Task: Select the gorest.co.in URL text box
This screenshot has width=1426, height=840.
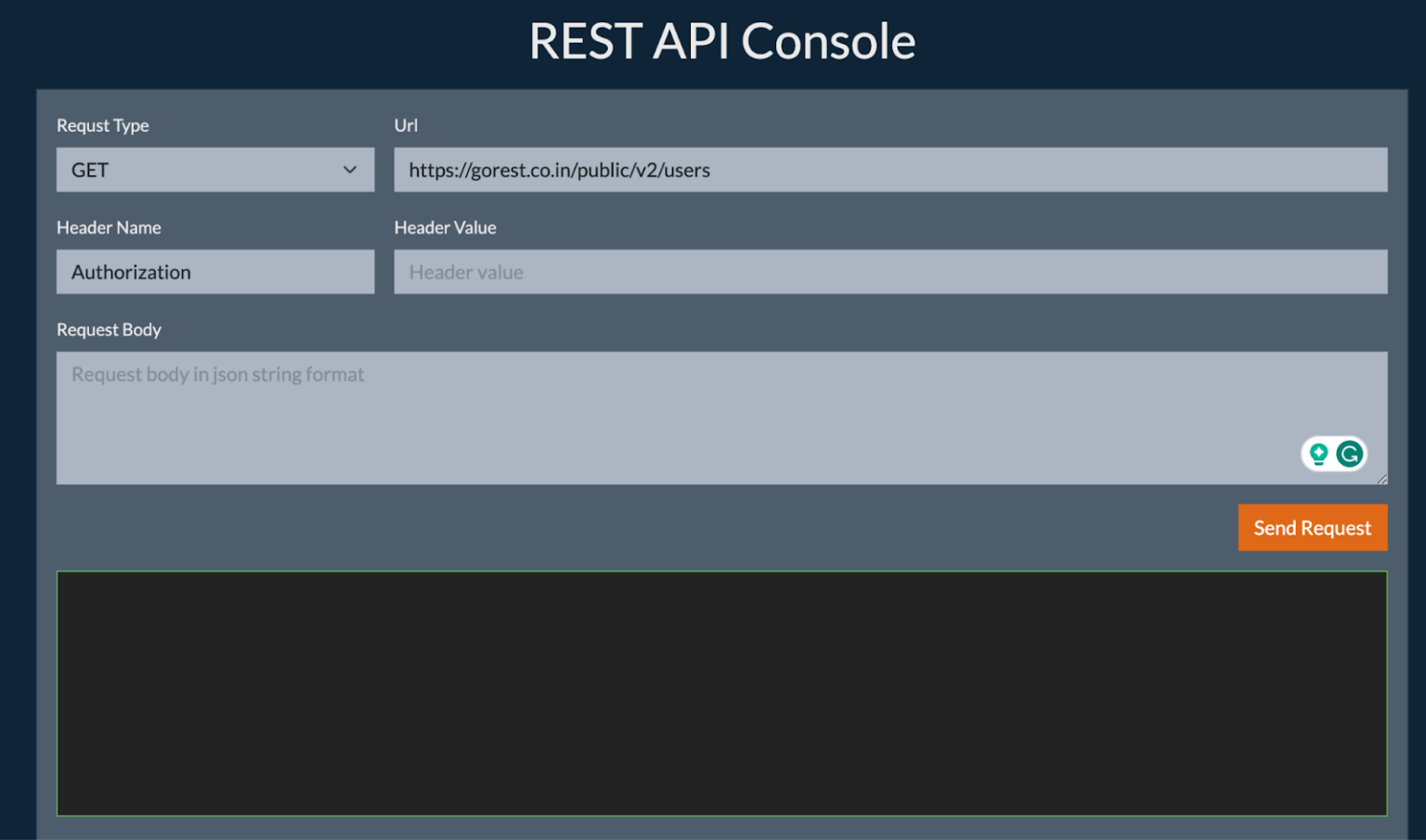Action: 889,170
